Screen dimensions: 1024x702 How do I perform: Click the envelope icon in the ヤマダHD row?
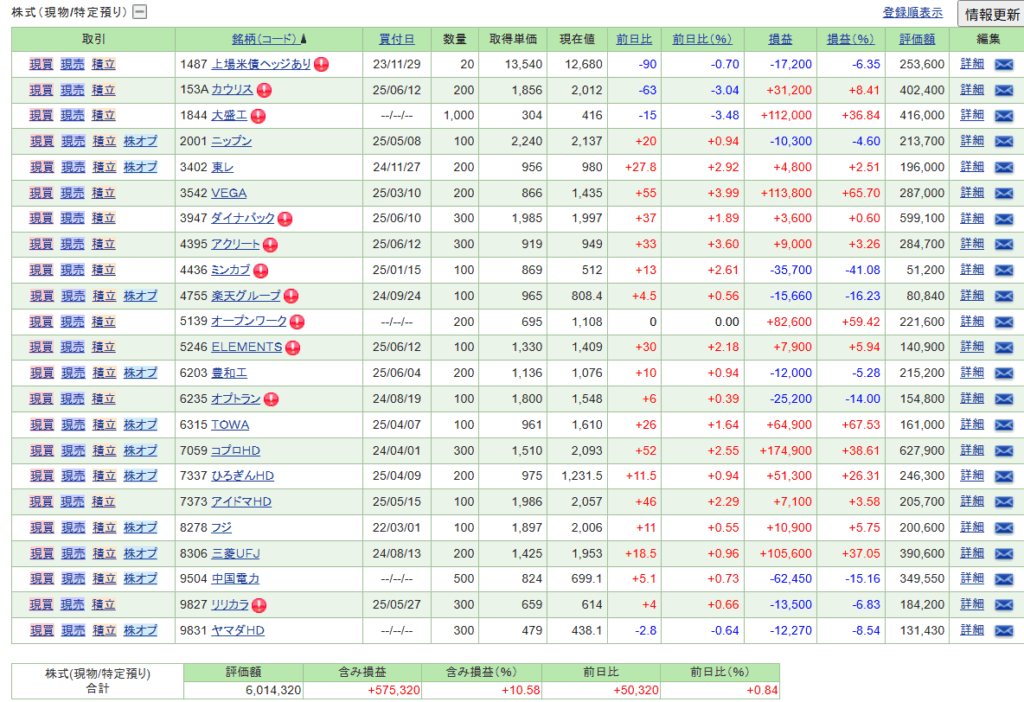pos(1003,630)
